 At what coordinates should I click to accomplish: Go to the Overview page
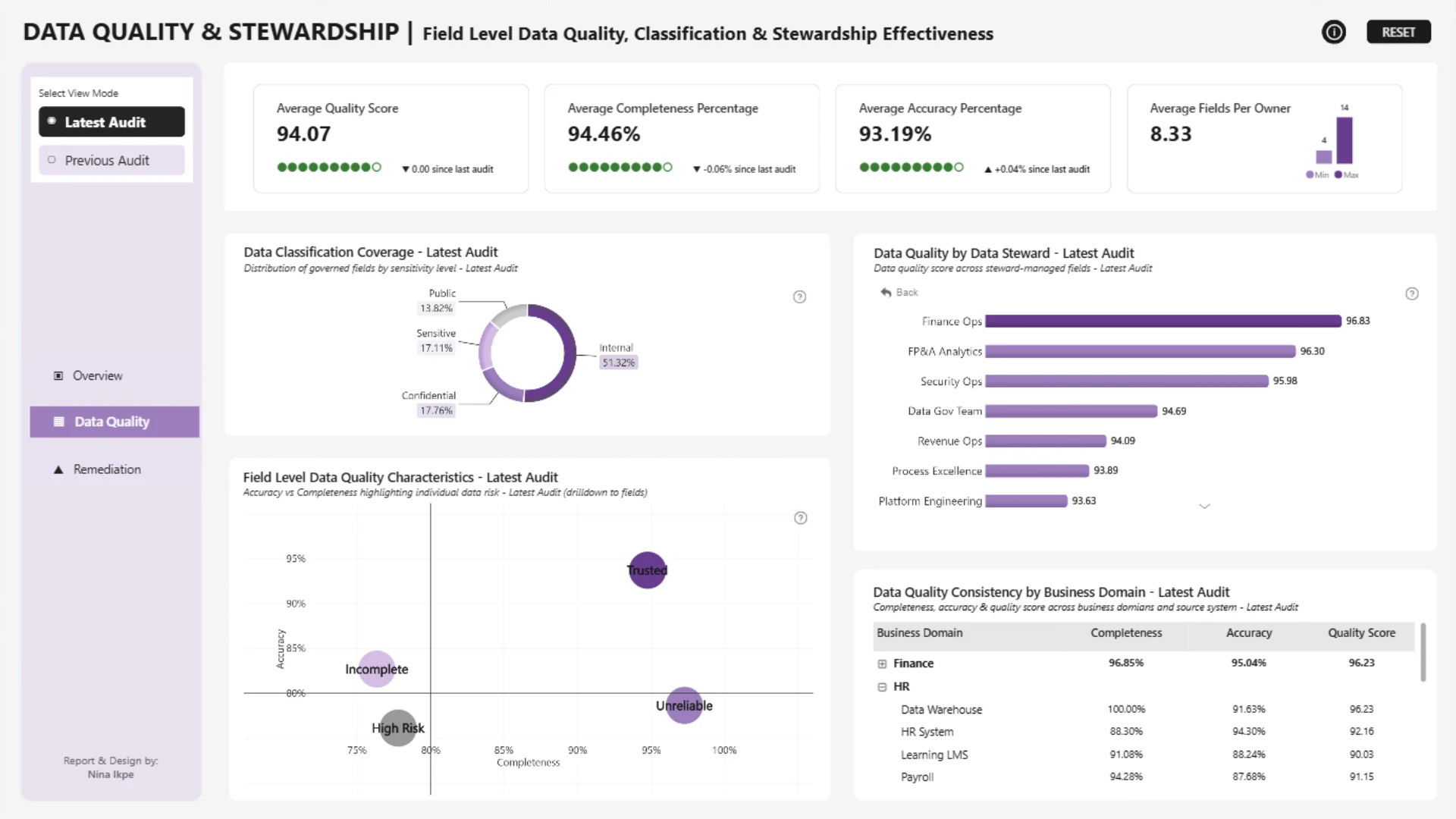(x=97, y=375)
